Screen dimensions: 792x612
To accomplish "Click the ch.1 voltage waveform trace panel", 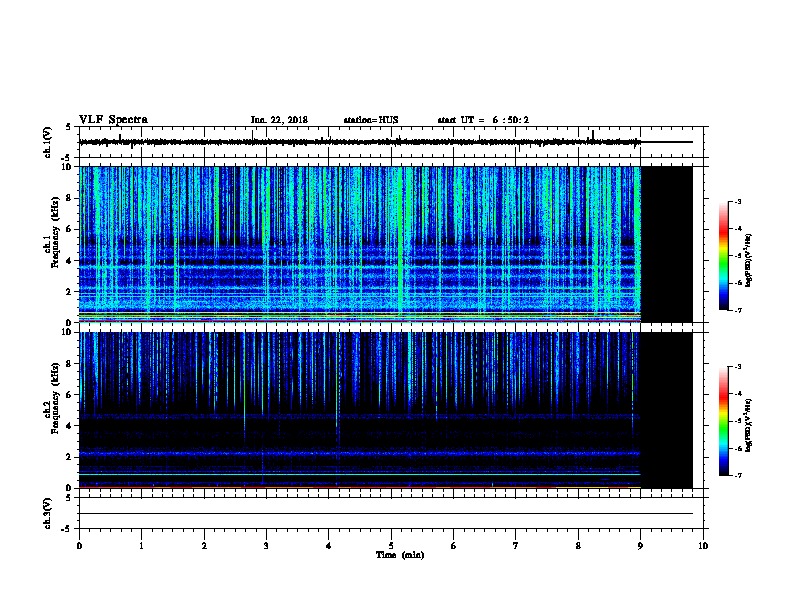I will click(x=391, y=142).
